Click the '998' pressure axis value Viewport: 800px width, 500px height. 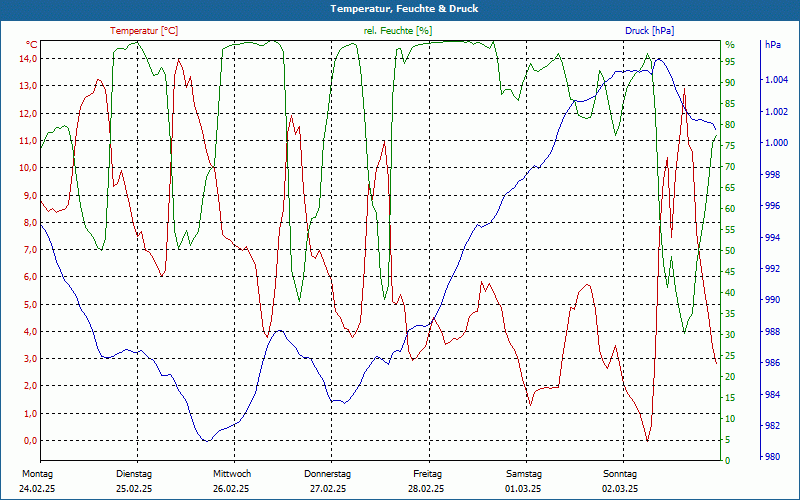click(772, 174)
